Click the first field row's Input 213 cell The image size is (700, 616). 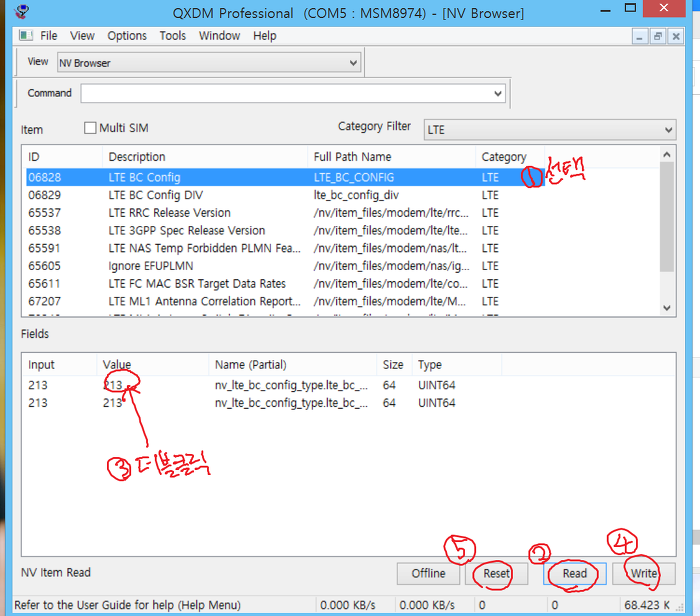pyautogui.click(x=38, y=385)
